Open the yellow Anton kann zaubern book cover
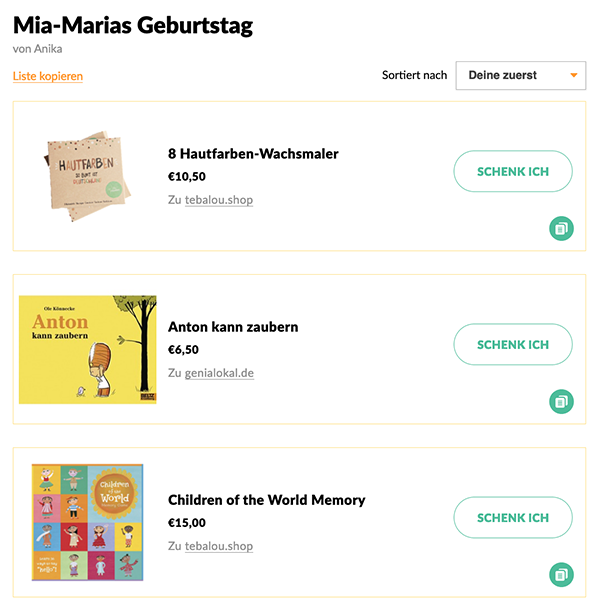The height and width of the screenshot is (614, 600). point(88,349)
